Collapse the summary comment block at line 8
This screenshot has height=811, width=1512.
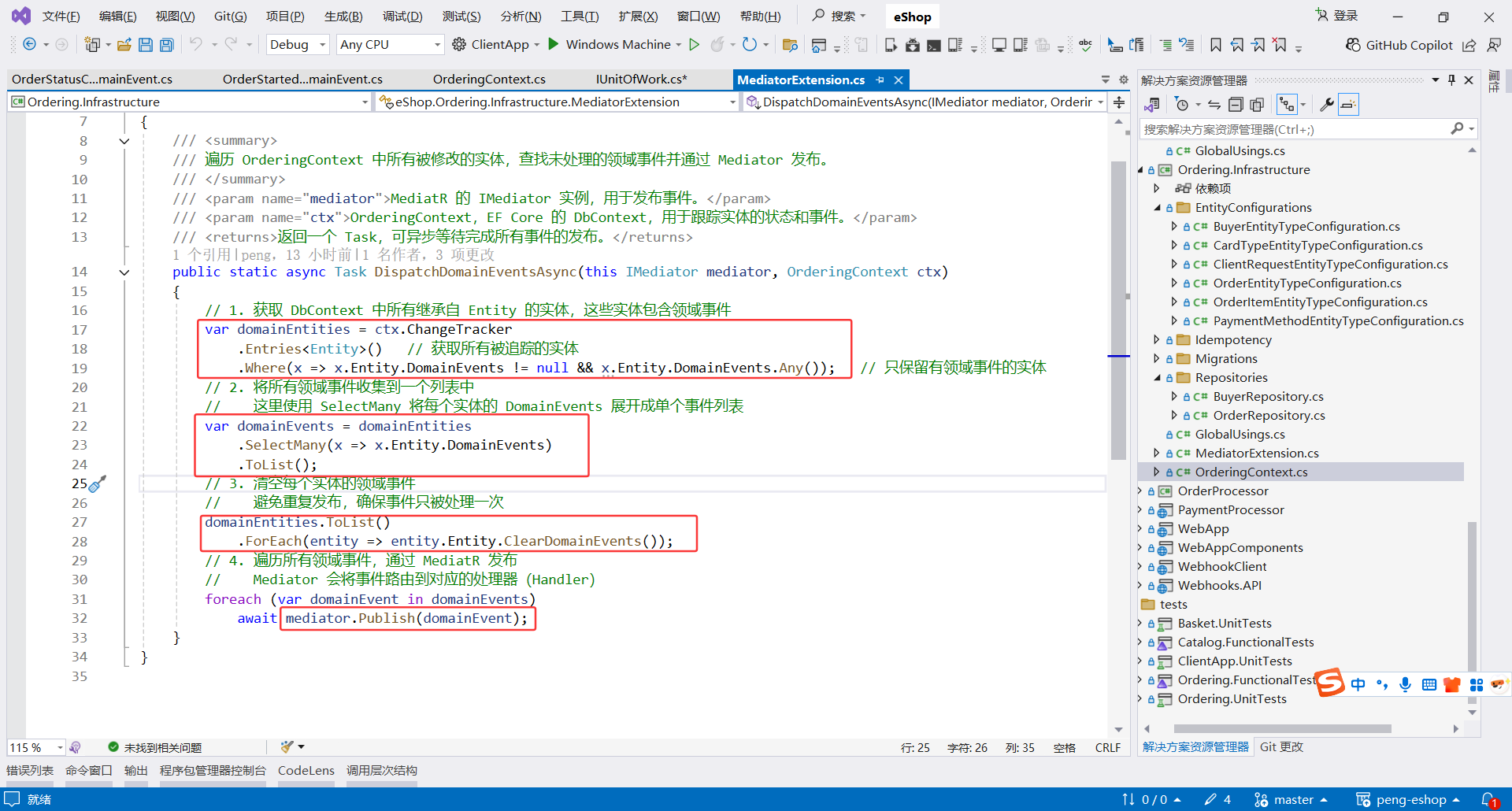(124, 141)
